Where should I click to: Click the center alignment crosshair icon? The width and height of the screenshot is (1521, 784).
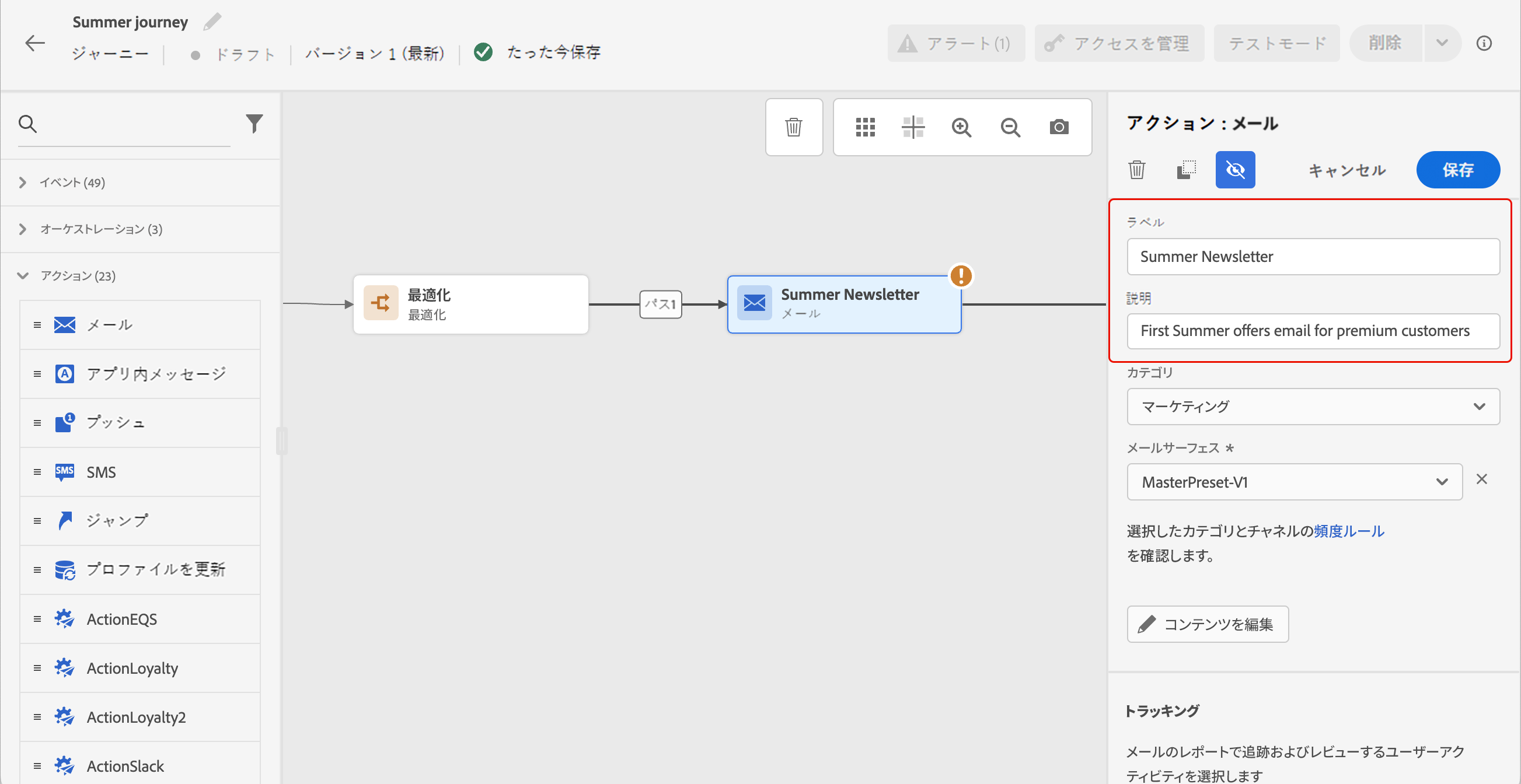point(913,127)
